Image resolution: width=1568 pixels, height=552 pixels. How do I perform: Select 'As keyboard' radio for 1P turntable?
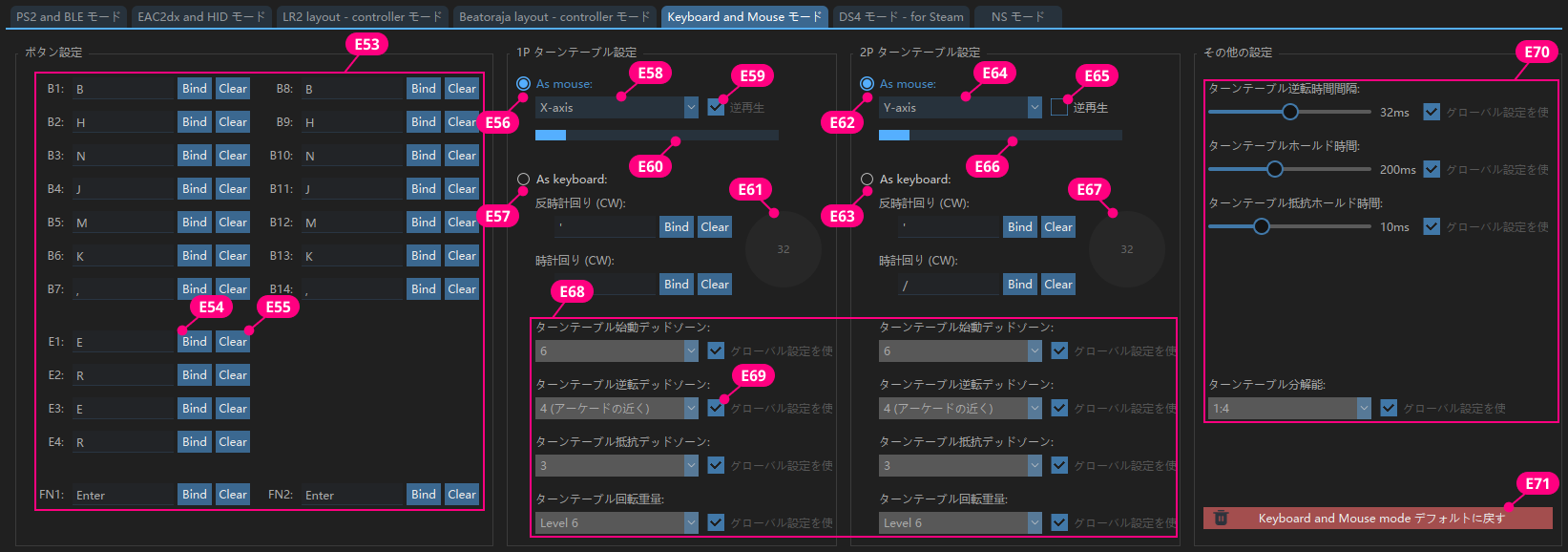(523, 179)
